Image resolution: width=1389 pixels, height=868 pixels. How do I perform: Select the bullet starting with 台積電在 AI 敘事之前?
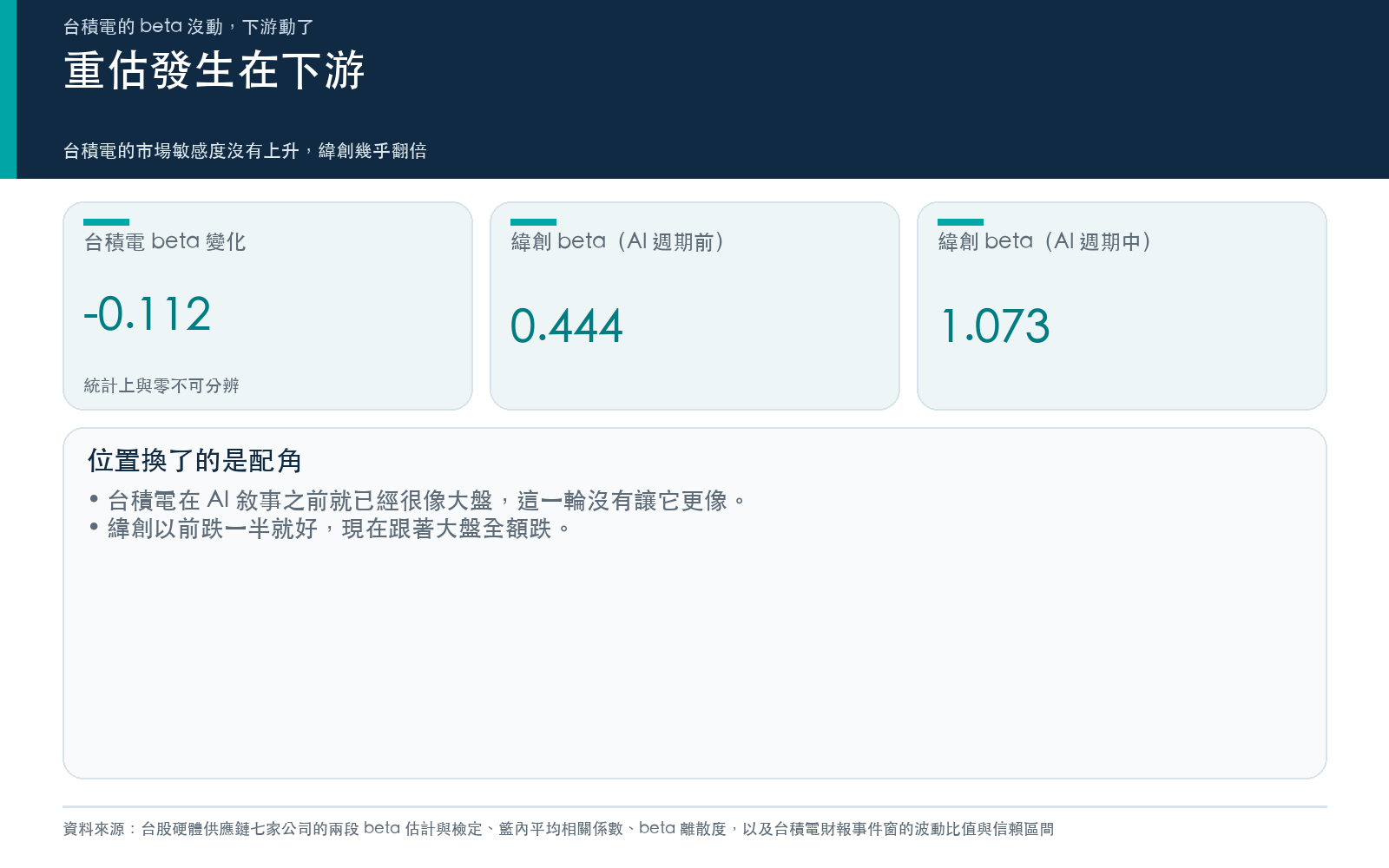point(417,501)
